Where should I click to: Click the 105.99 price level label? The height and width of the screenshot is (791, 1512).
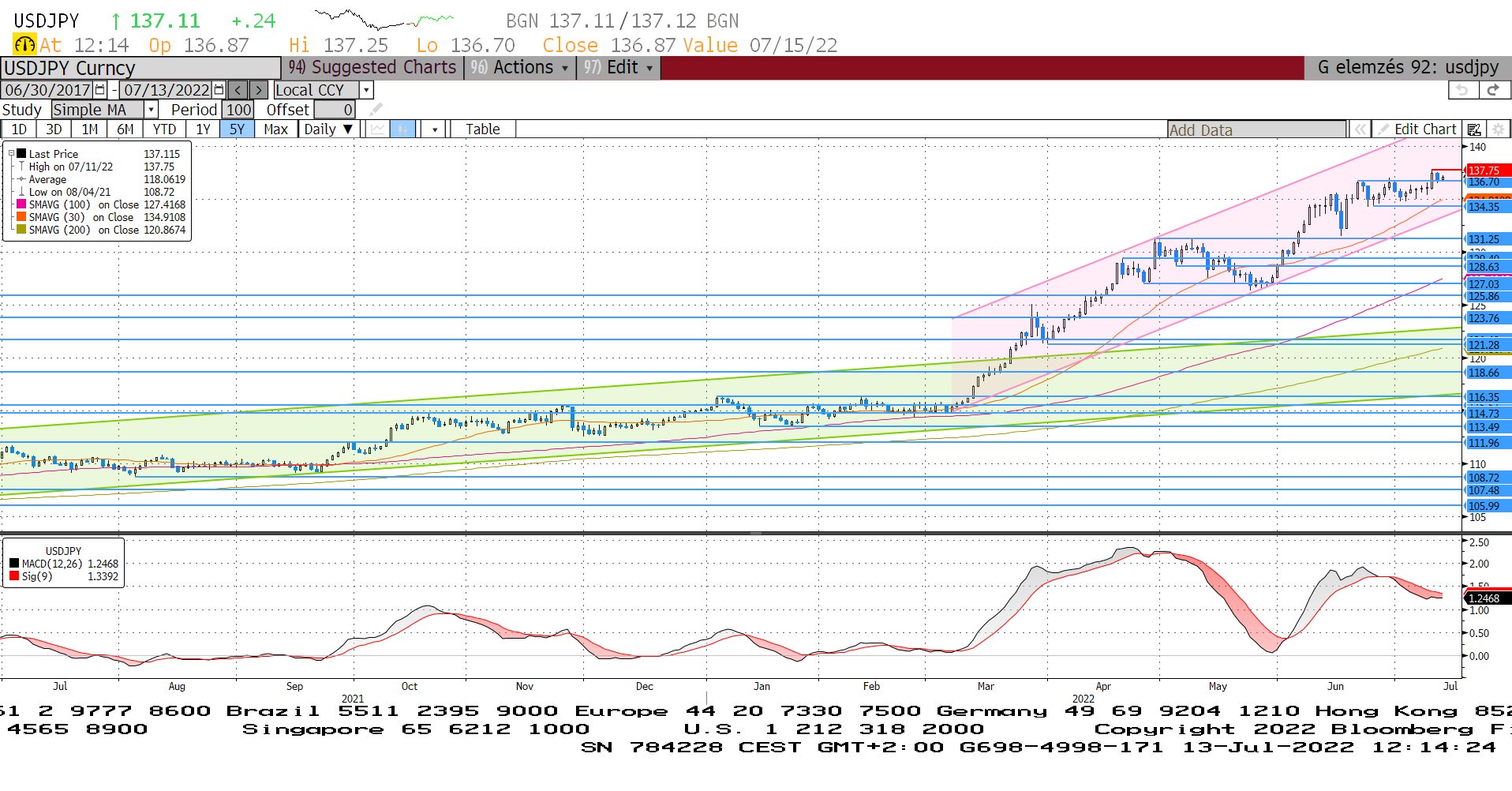pos(1488,506)
